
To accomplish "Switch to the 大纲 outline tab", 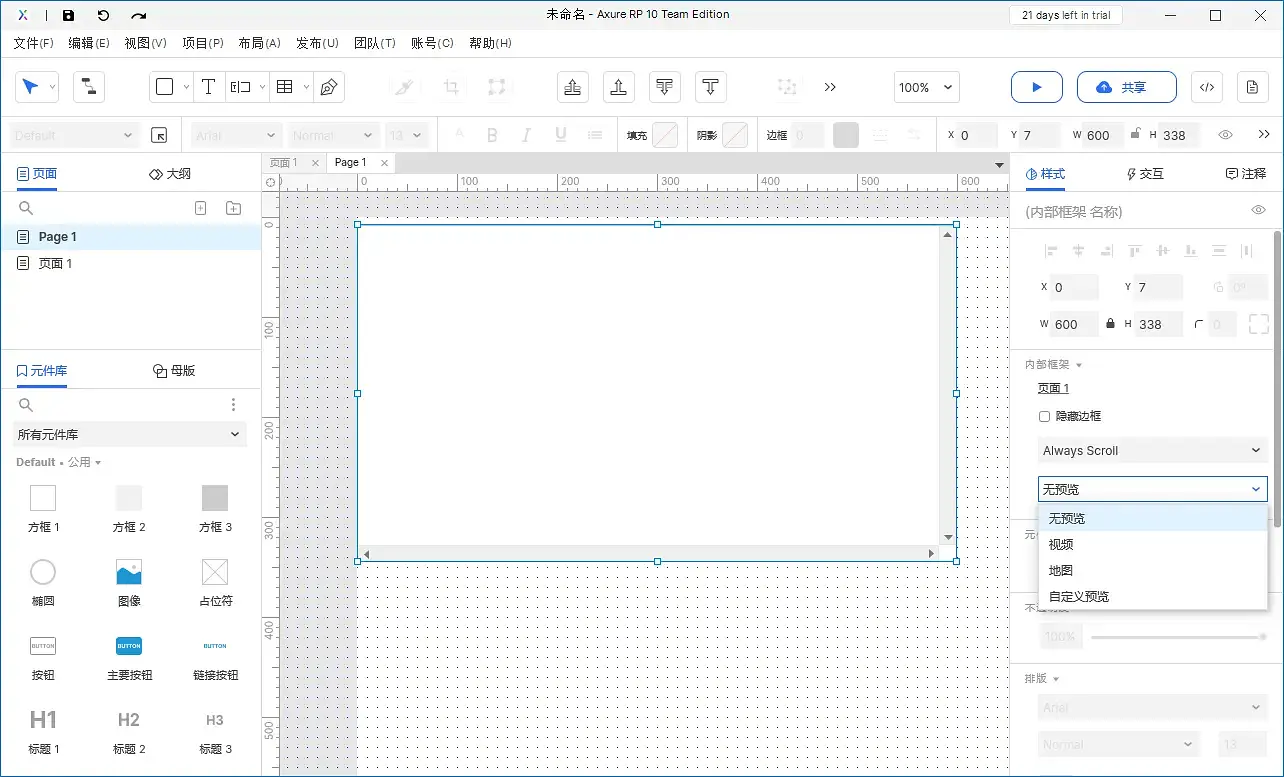I will point(170,174).
